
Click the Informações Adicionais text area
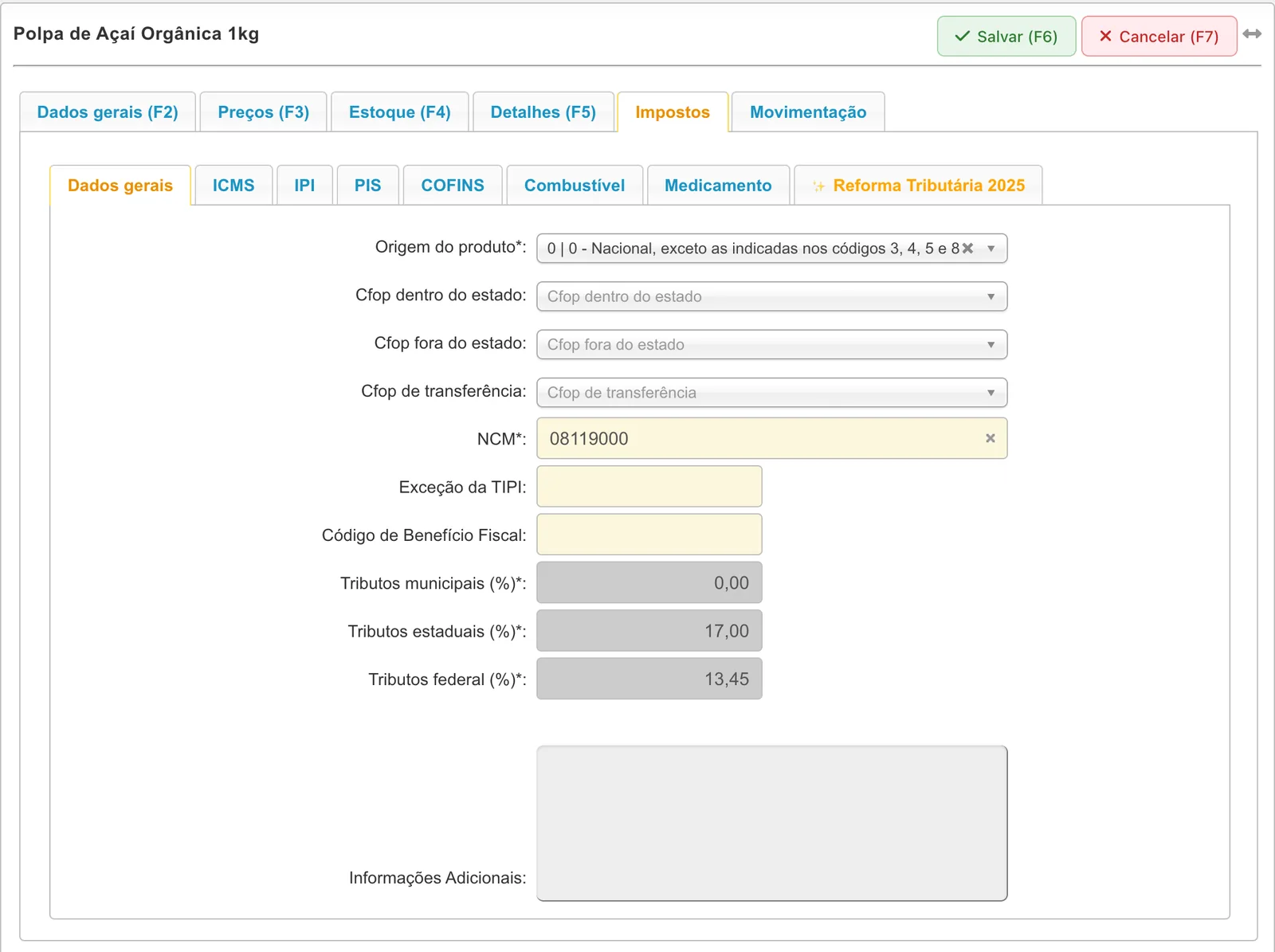coord(771,824)
